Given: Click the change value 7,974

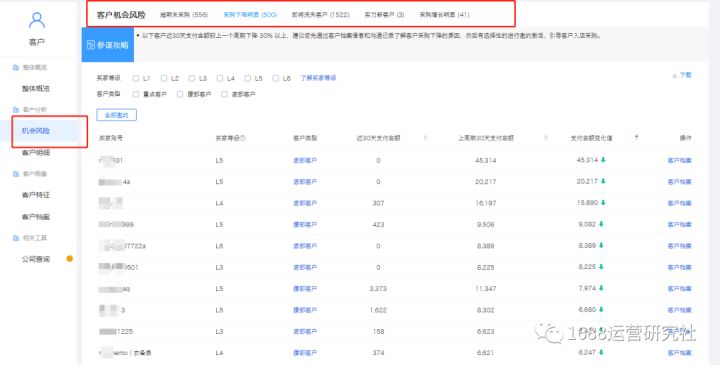Looking at the screenshot, I should 587,289.
